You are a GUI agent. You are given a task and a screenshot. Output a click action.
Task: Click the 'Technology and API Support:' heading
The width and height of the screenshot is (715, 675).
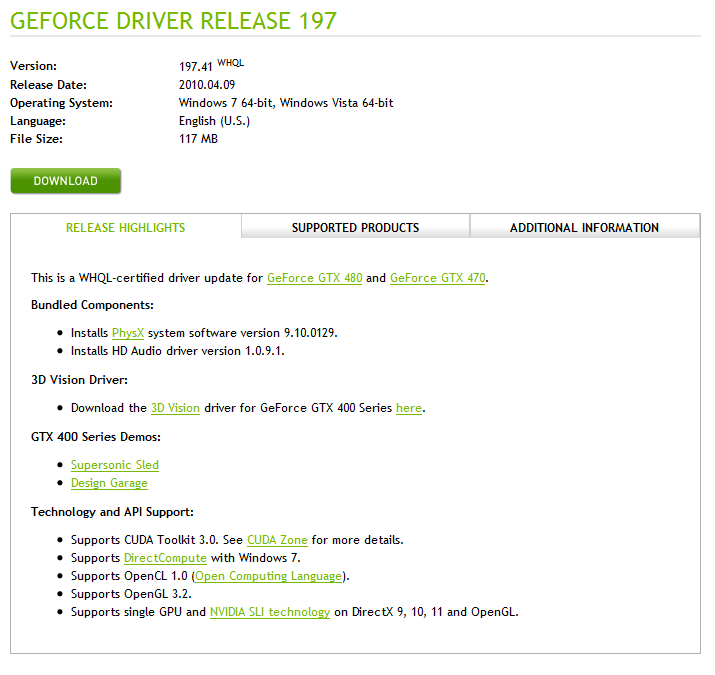click(112, 512)
